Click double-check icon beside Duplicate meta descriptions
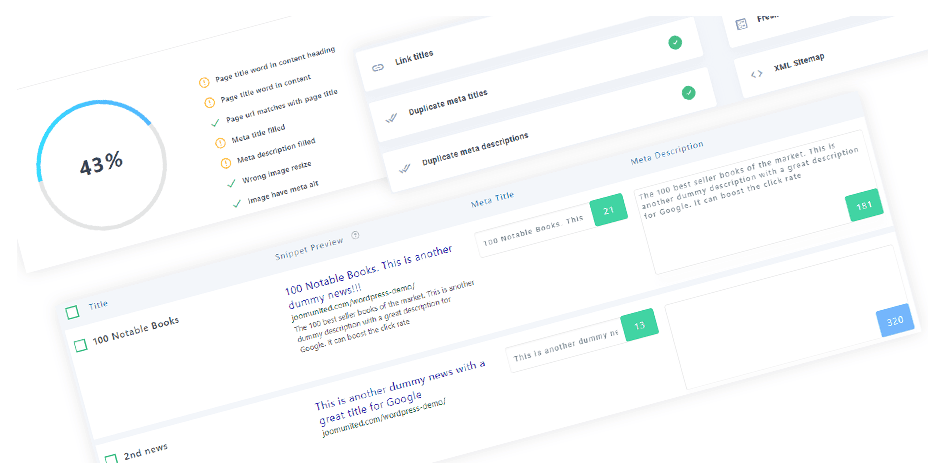Screen dimensions: 928x473 coord(404,169)
